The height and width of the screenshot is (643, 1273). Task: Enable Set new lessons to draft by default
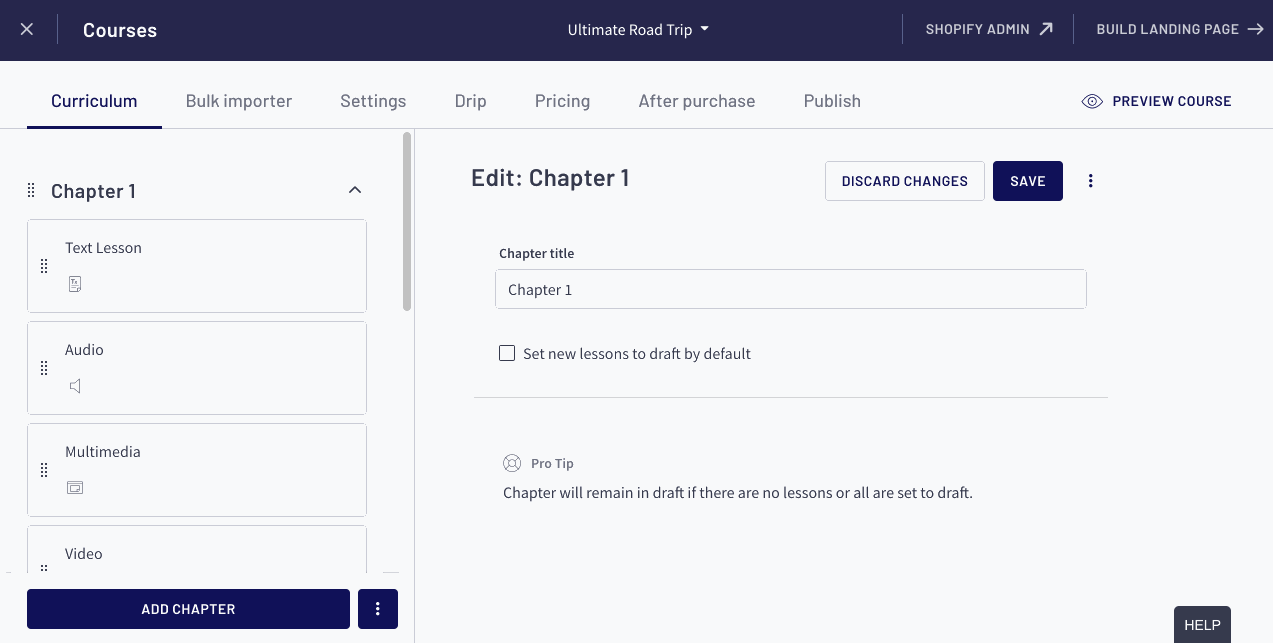(507, 353)
